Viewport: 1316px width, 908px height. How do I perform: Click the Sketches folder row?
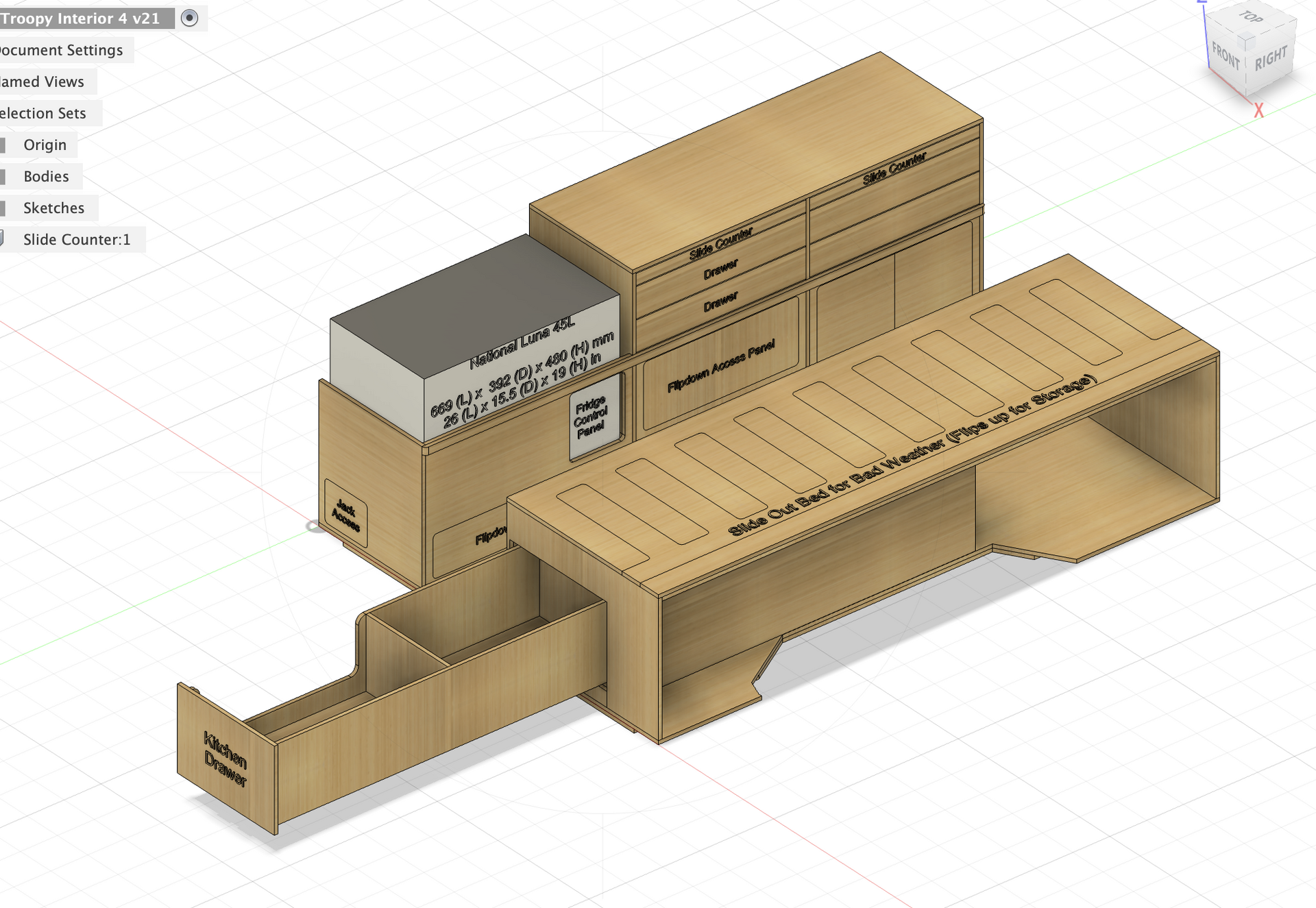(x=53, y=208)
